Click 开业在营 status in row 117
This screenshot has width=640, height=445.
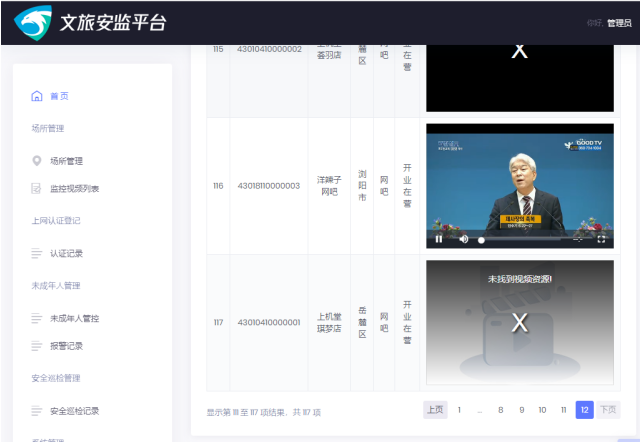pyautogui.click(x=407, y=323)
